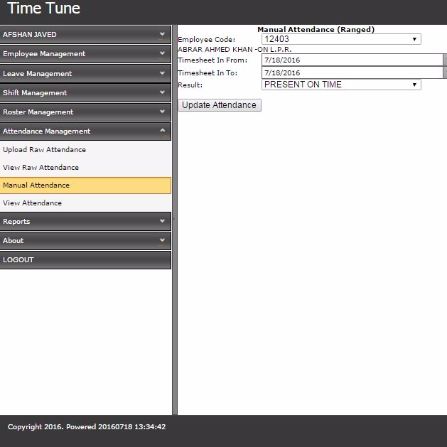Open the Employee Management accordion header

point(85,54)
